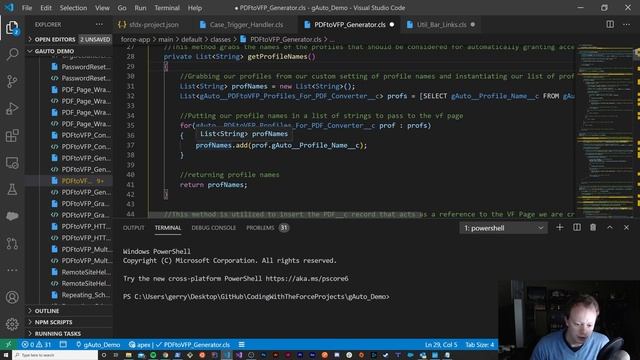Open the Help menu
This screenshot has width=640, height=360.
click(195, 8)
